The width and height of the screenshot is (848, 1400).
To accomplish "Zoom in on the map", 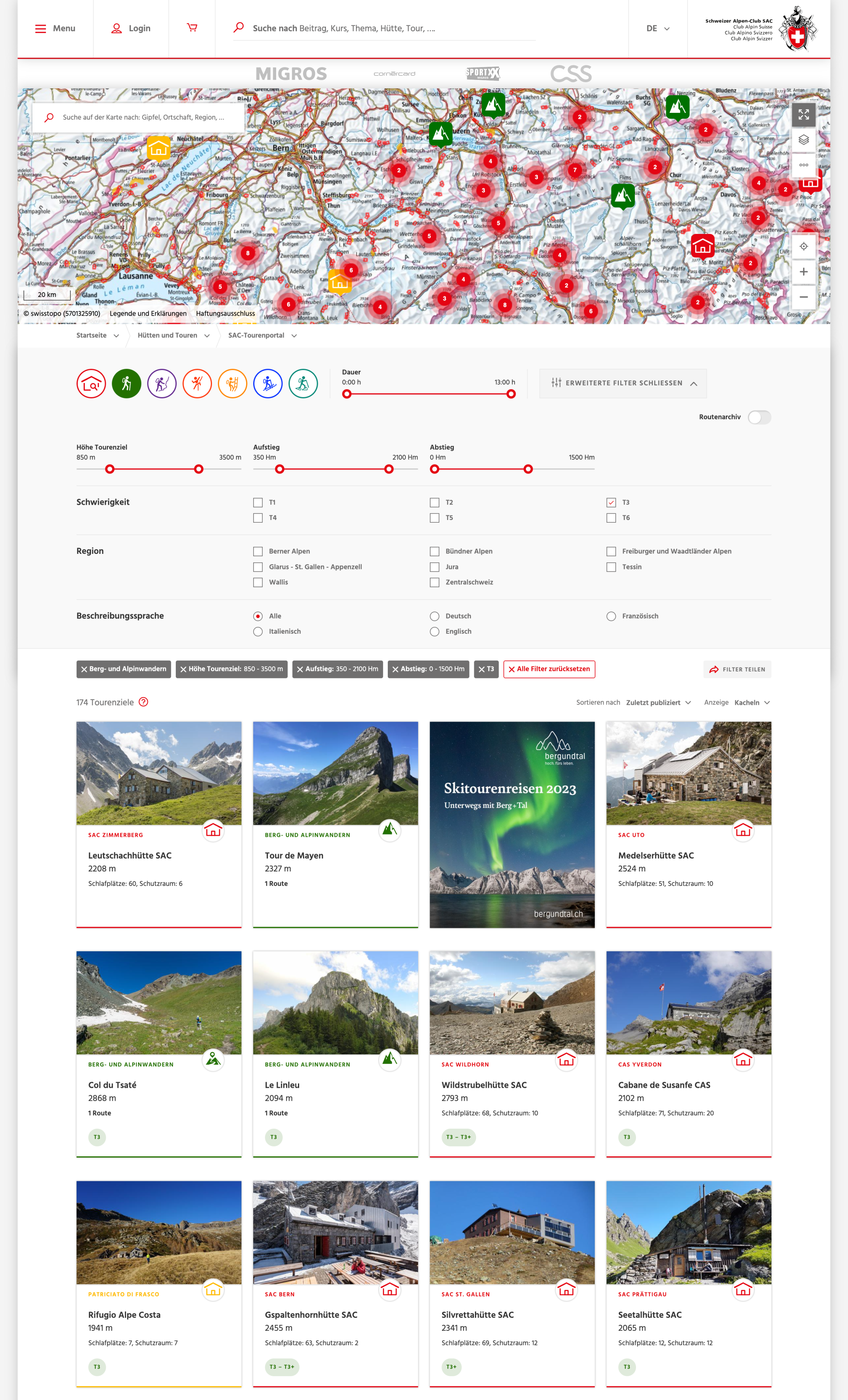I will tap(803, 272).
